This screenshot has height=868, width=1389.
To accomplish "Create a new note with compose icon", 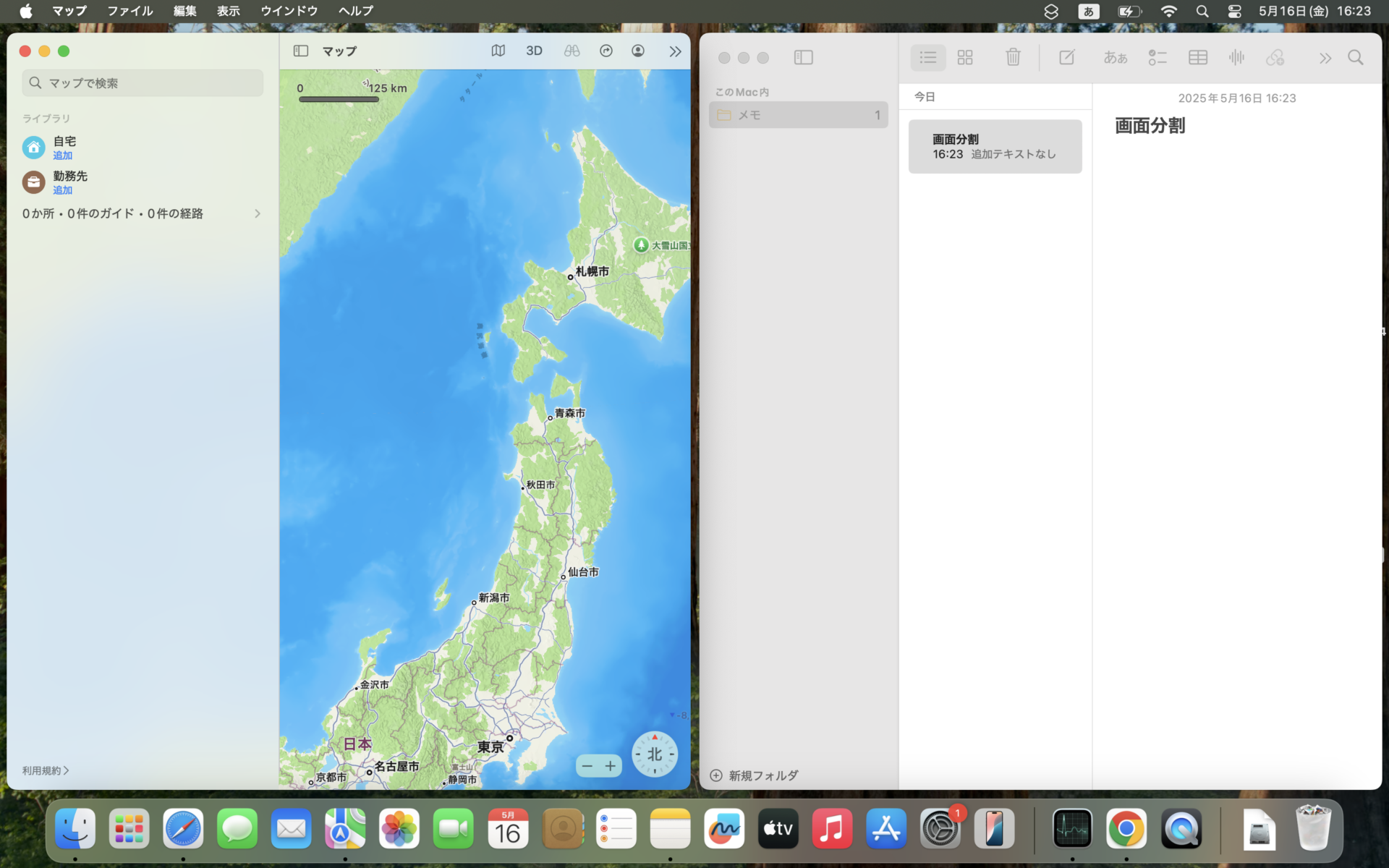I will point(1067,57).
